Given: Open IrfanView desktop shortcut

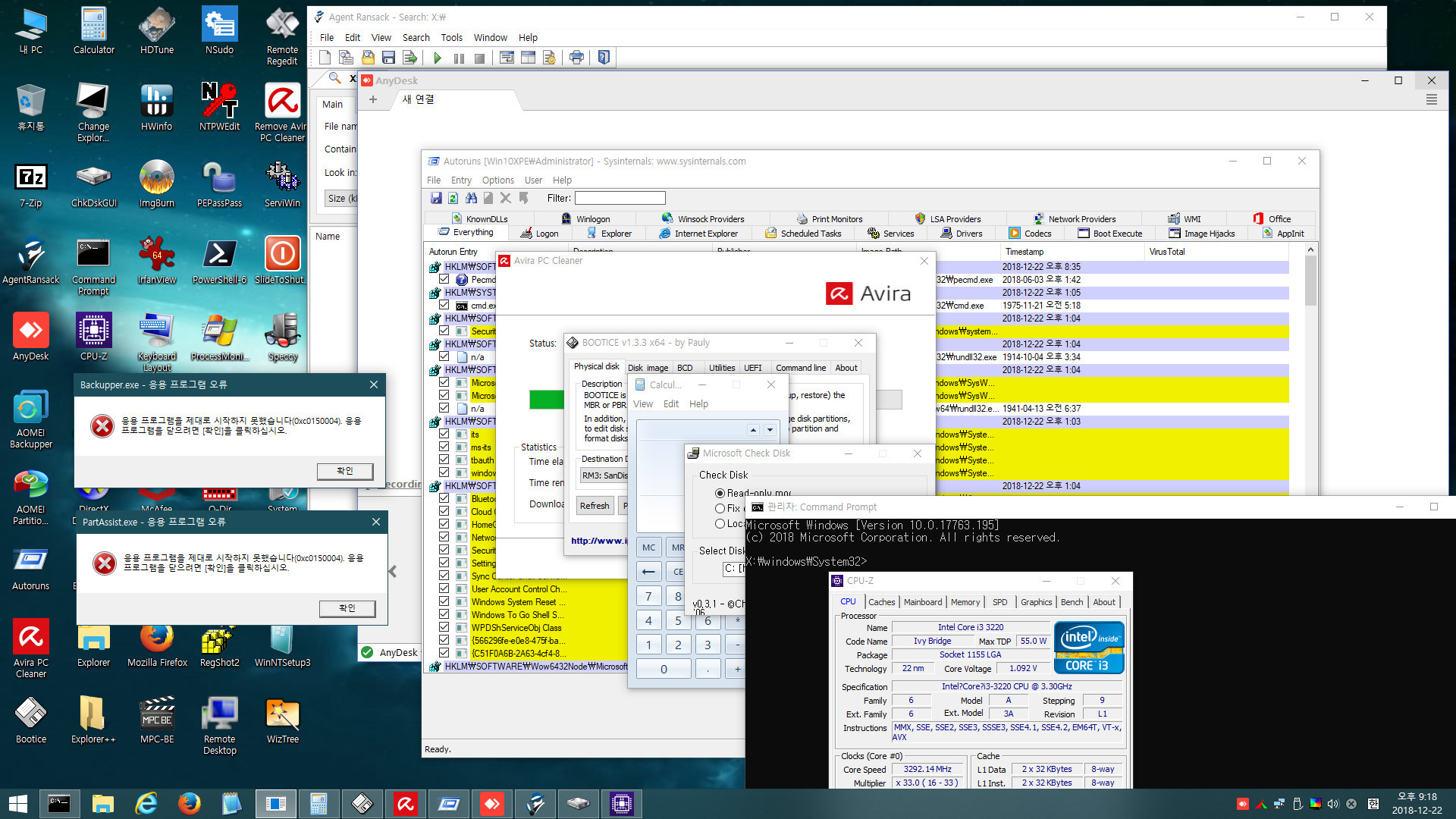Looking at the screenshot, I should (157, 261).
